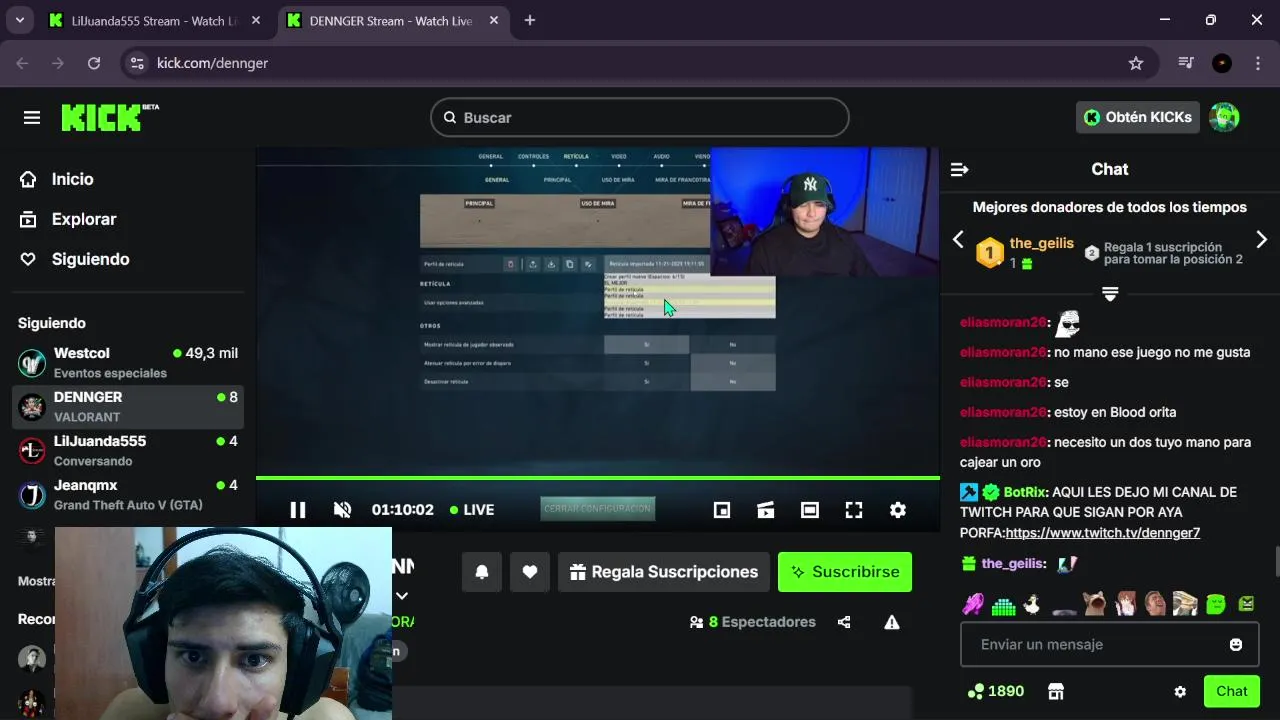Viewport: 1280px width, 720px height.
Task: Open the Westcol channel in sidebar
Action: point(128,362)
